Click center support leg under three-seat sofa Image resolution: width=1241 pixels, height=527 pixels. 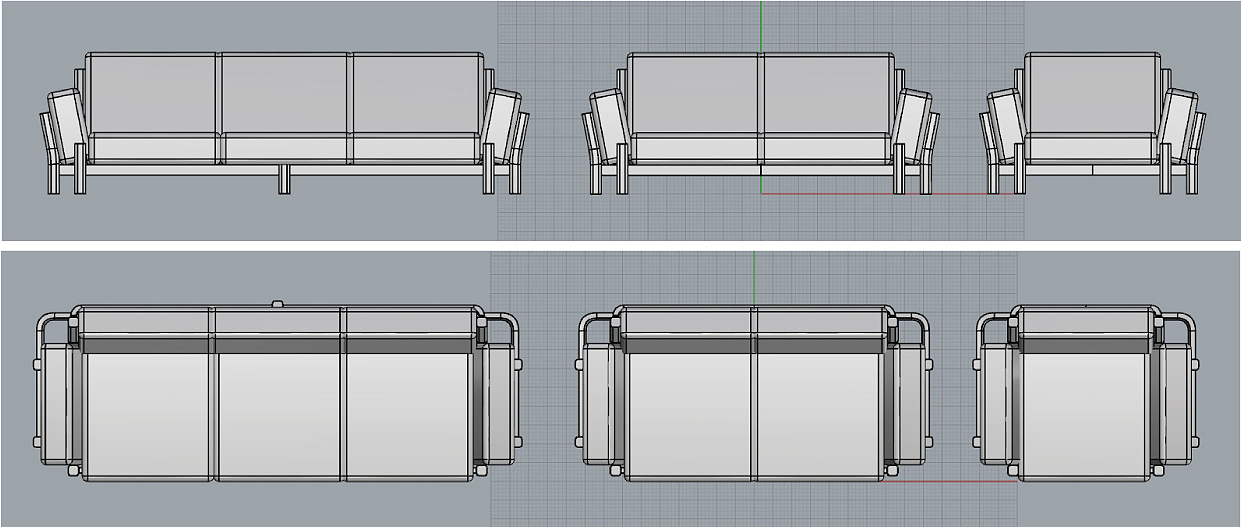284,180
